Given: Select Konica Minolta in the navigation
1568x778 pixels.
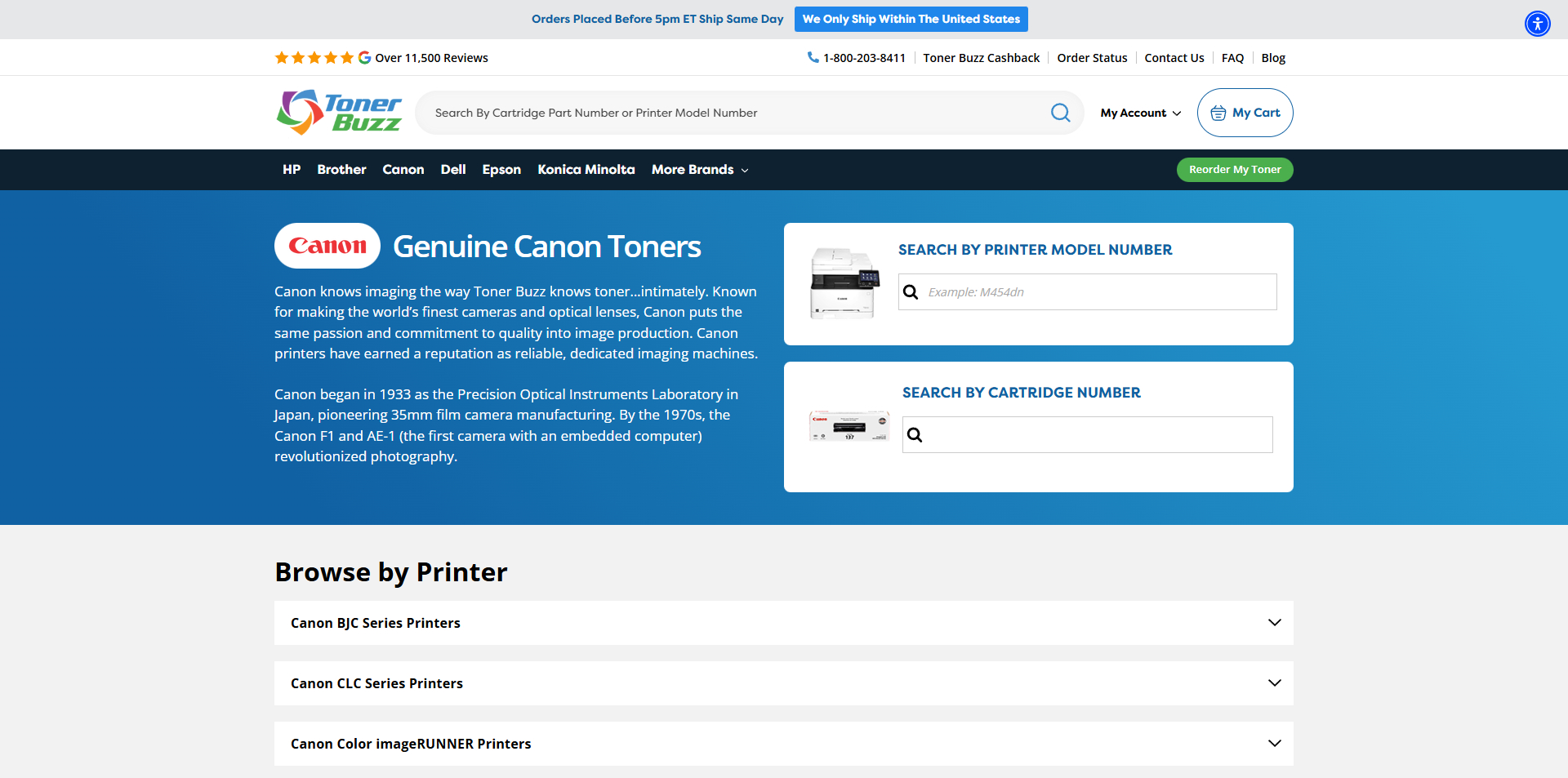Looking at the screenshot, I should [586, 170].
